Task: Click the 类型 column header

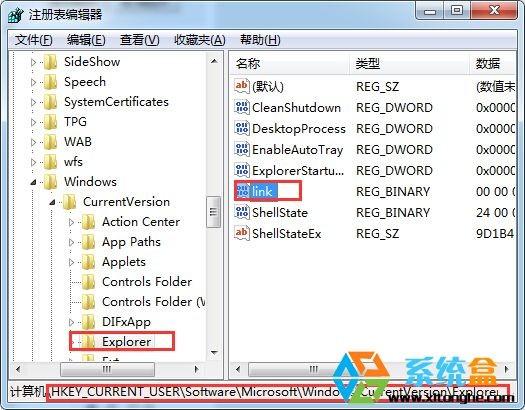Action: click(x=409, y=63)
